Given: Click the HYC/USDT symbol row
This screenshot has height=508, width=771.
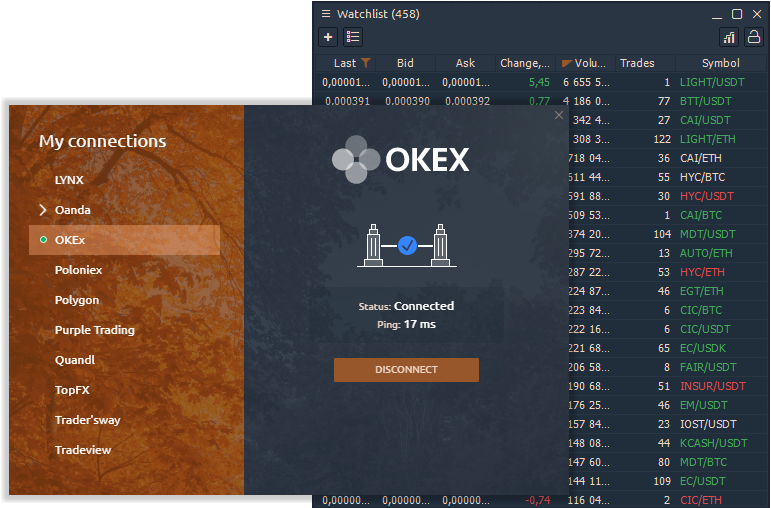Looking at the screenshot, I should coord(707,196).
